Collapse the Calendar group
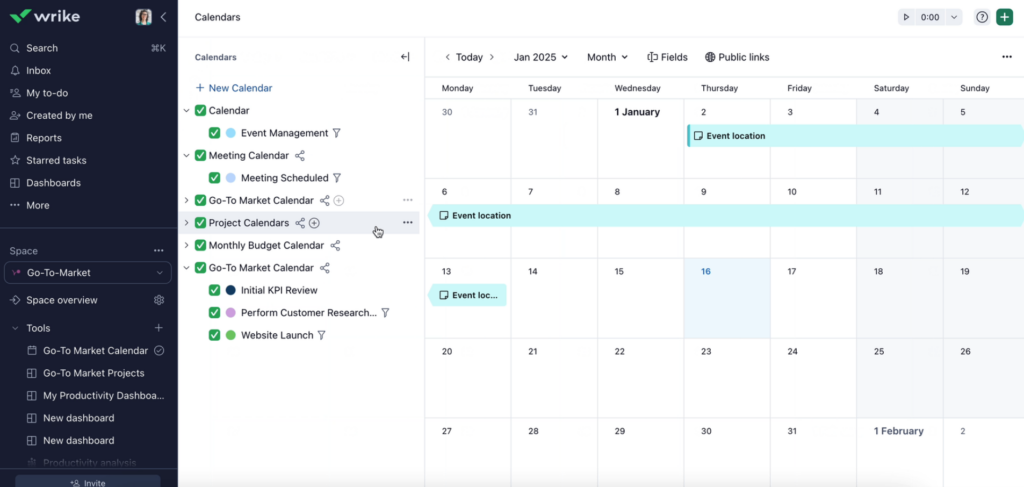Screen dimensions: 1024x487 click(x=186, y=111)
